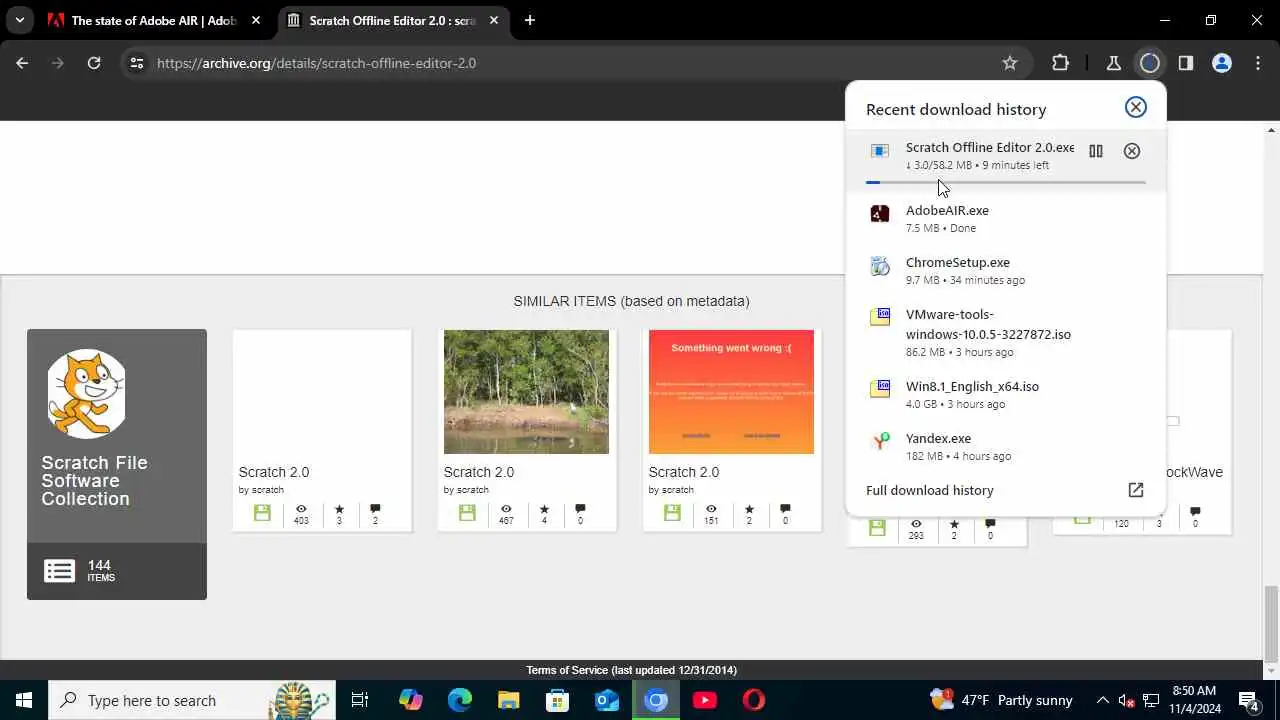Open the tab search dropdown arrow

[19, 20]
